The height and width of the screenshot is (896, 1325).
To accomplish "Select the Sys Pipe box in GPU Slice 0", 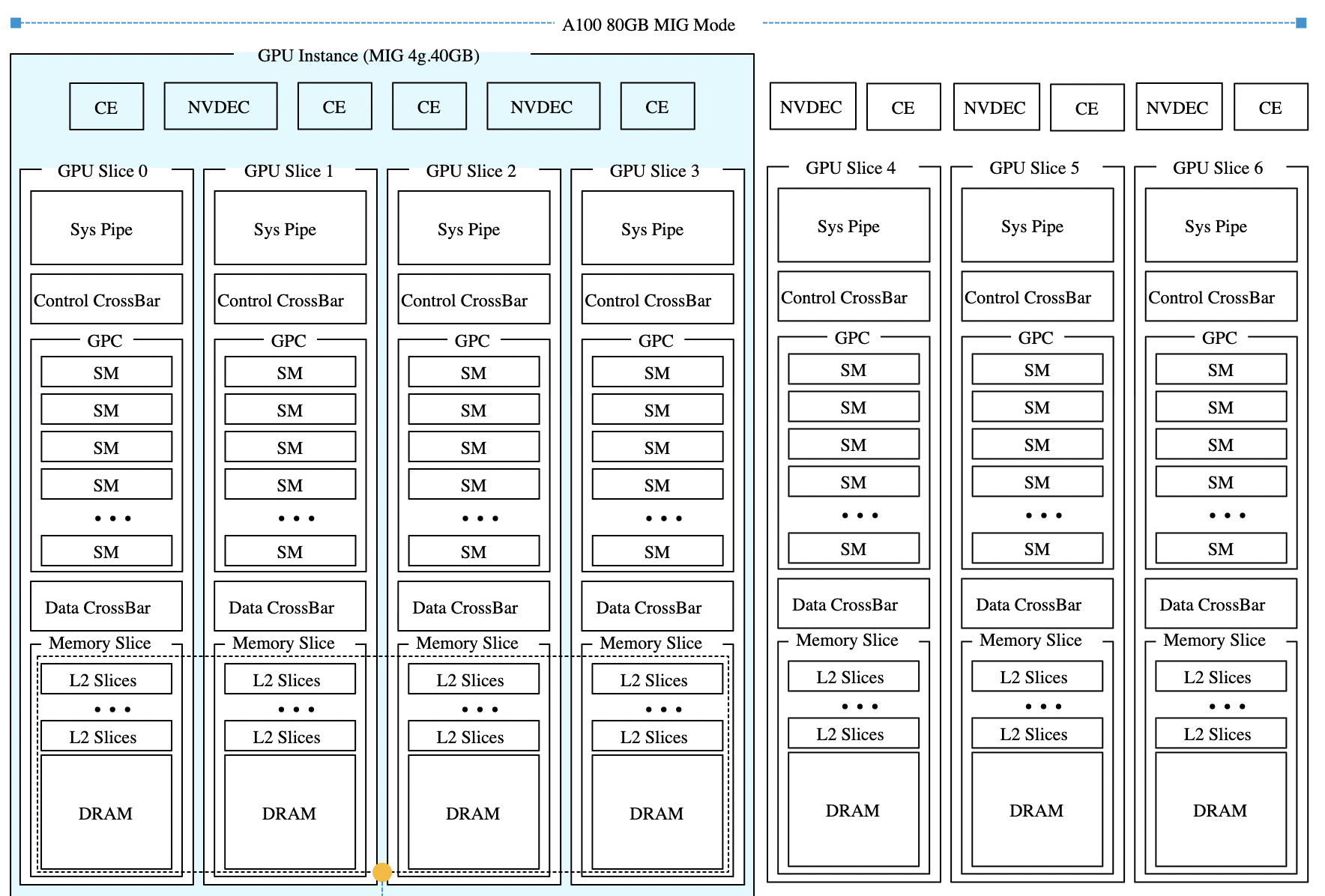I will click(x=106, y=228).
